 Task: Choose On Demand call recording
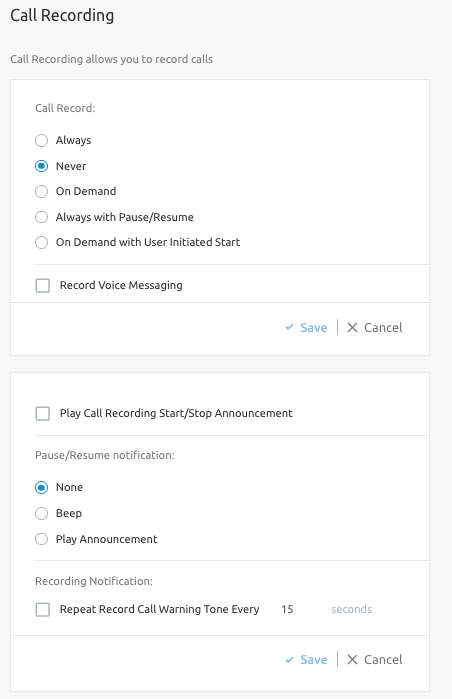(41, 192)
